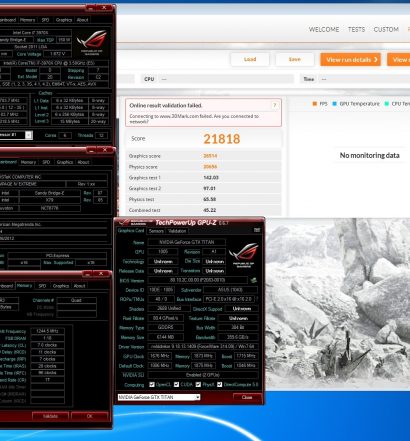The width and height of the screenshot is (410, 441).
Task: Click the overall score 21818
Action: [x=222, y=139]
